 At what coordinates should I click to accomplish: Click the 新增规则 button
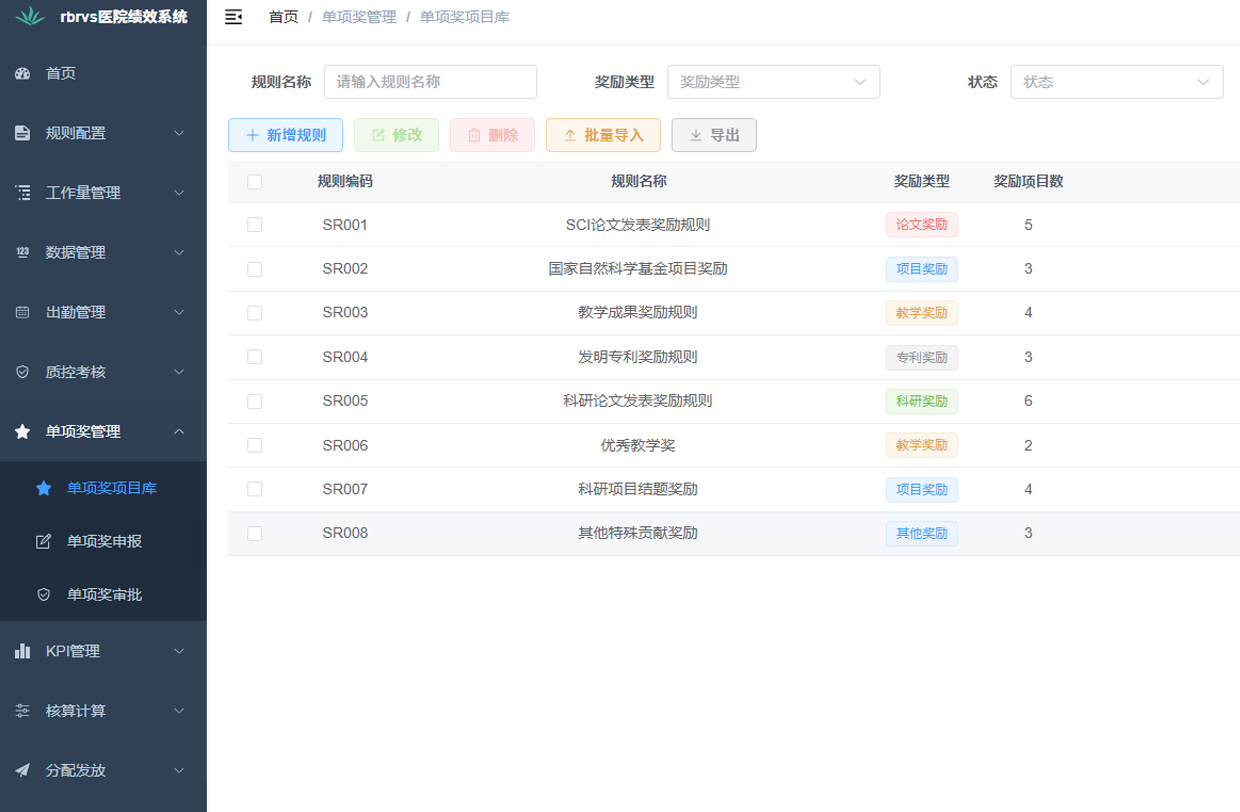click(x=285, y=134)
